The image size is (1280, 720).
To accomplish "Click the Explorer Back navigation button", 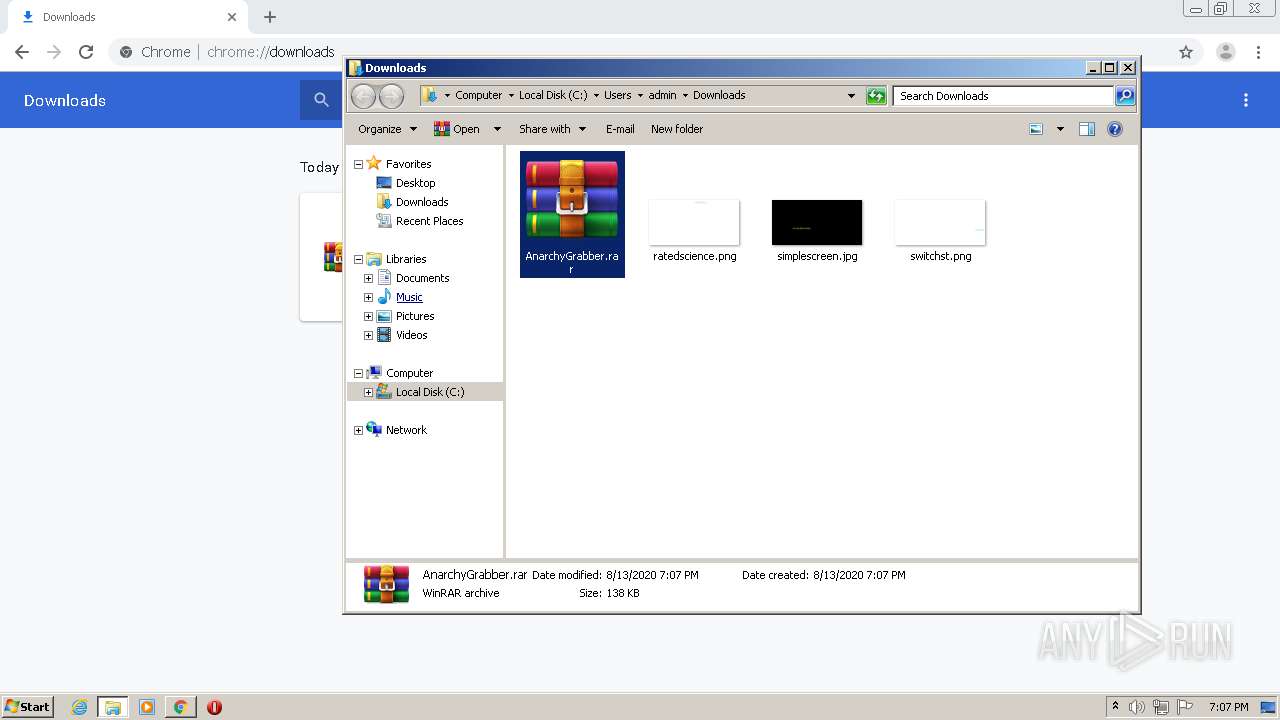I will 364,96.
